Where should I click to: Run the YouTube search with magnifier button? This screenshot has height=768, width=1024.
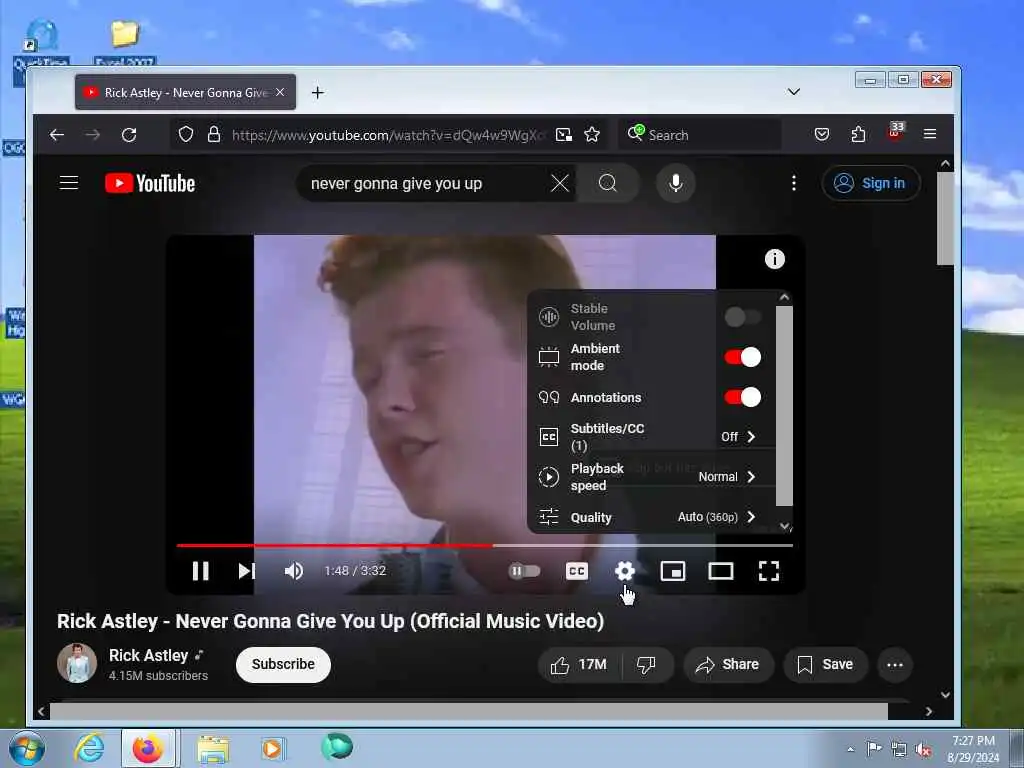tap(608, 184)
